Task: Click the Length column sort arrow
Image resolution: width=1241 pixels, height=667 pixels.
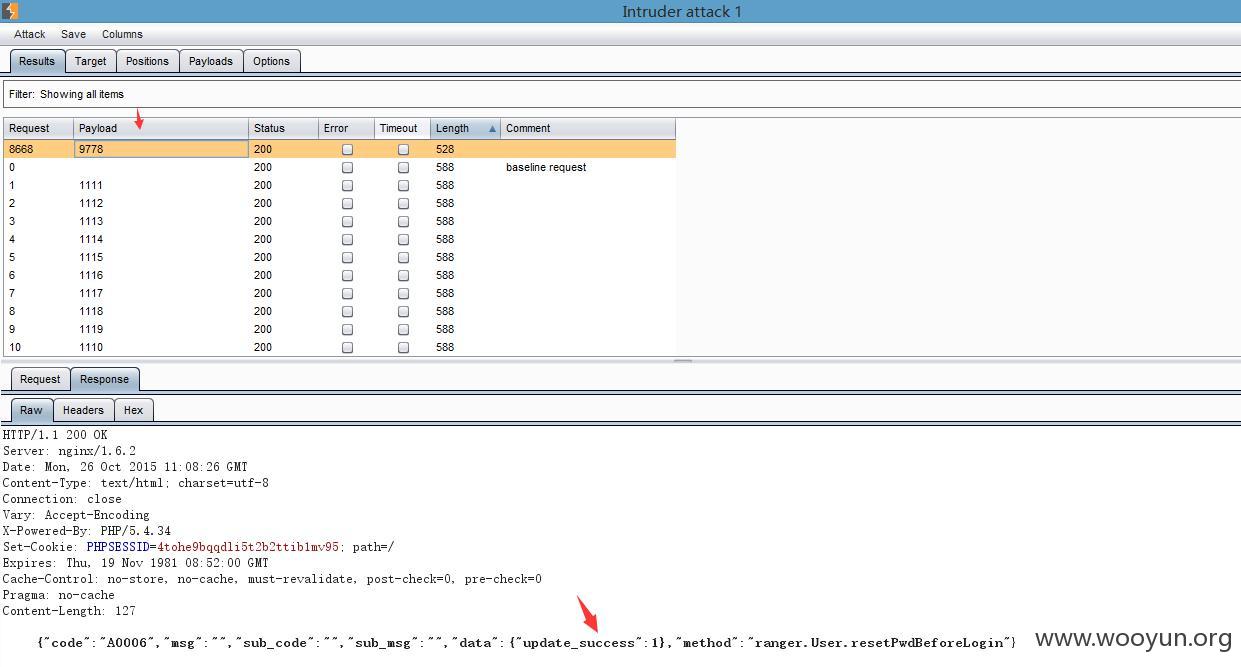Action: tap(492, 129)
